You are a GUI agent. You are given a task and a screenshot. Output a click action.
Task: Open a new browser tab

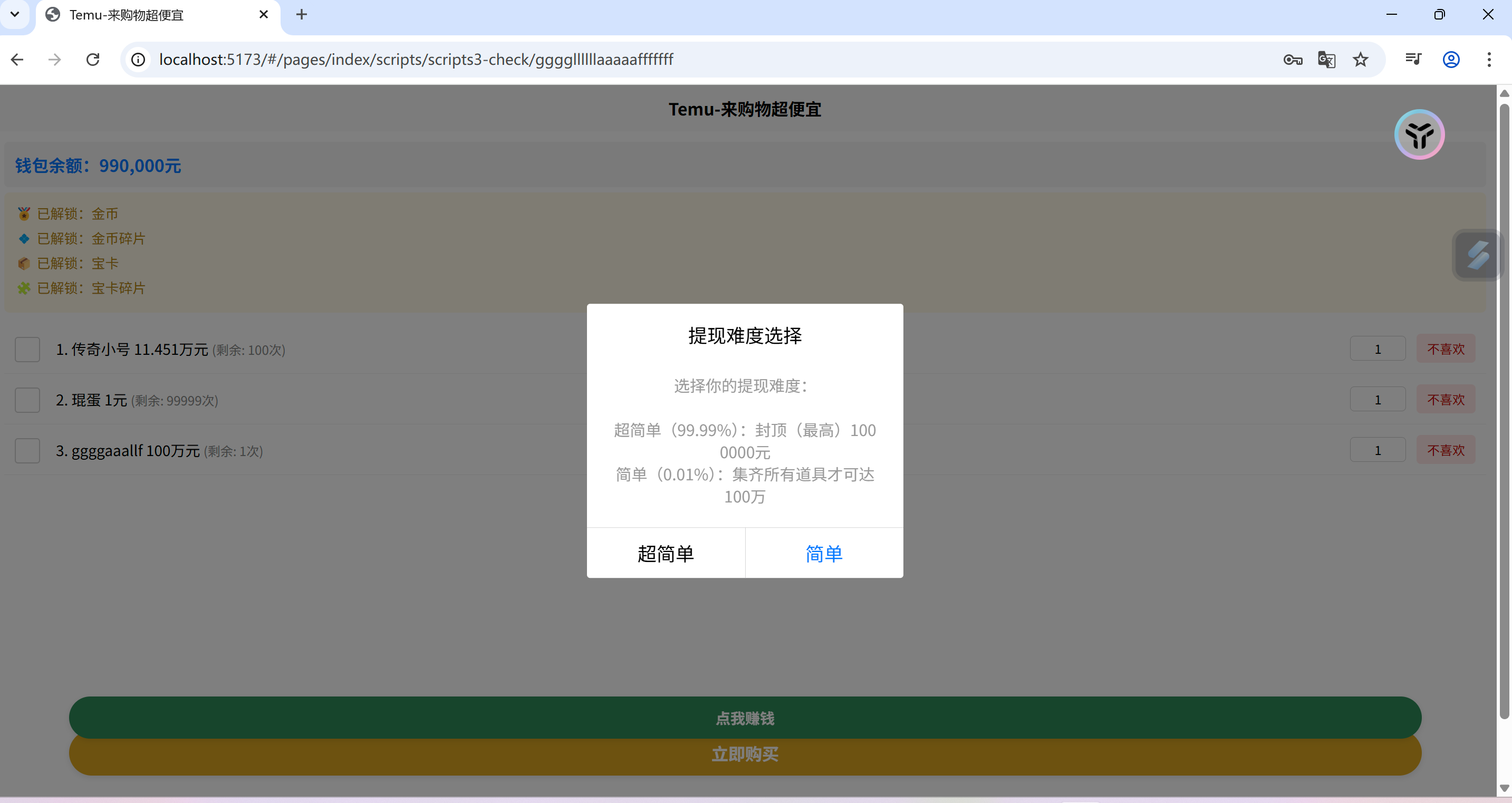pos(301,15)
